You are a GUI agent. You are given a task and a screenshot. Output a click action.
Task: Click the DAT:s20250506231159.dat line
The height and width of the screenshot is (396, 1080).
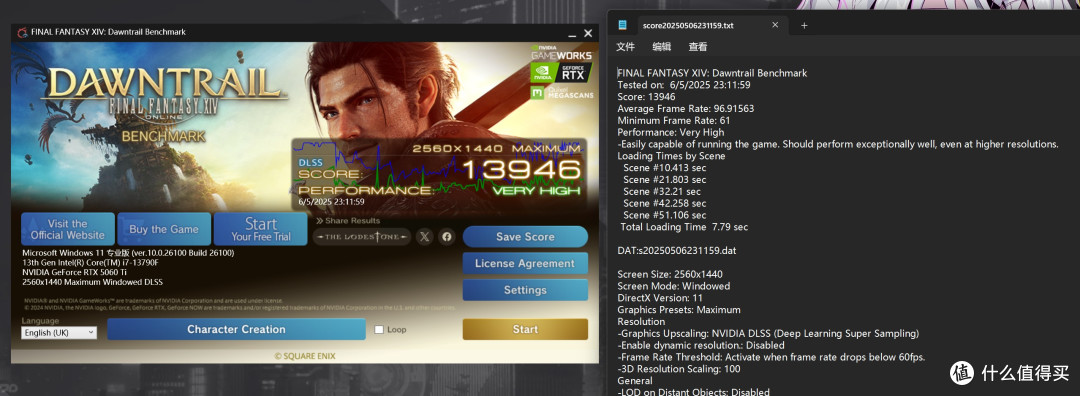tap(677, 250)
